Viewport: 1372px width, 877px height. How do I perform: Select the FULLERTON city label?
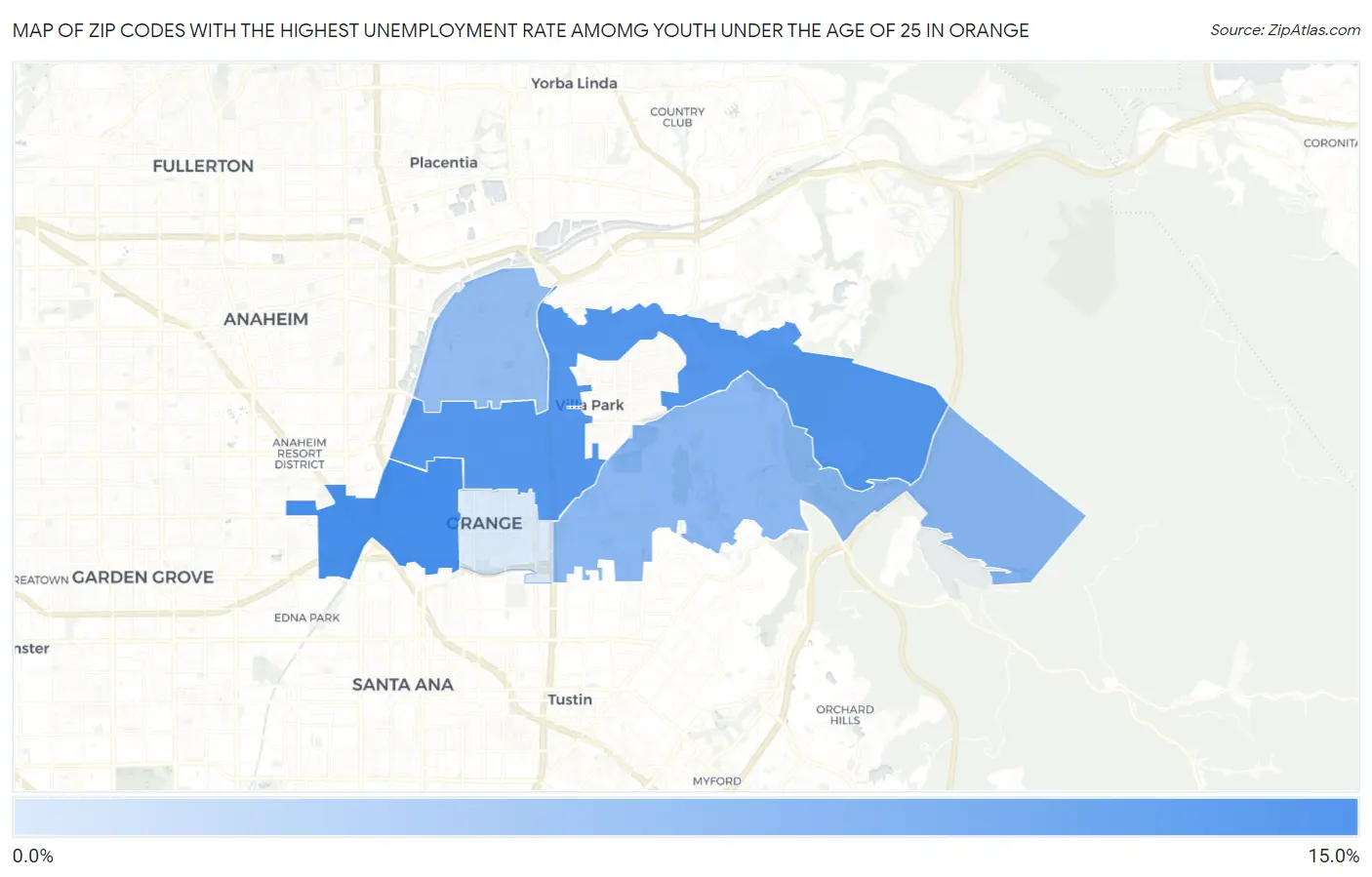203,166
